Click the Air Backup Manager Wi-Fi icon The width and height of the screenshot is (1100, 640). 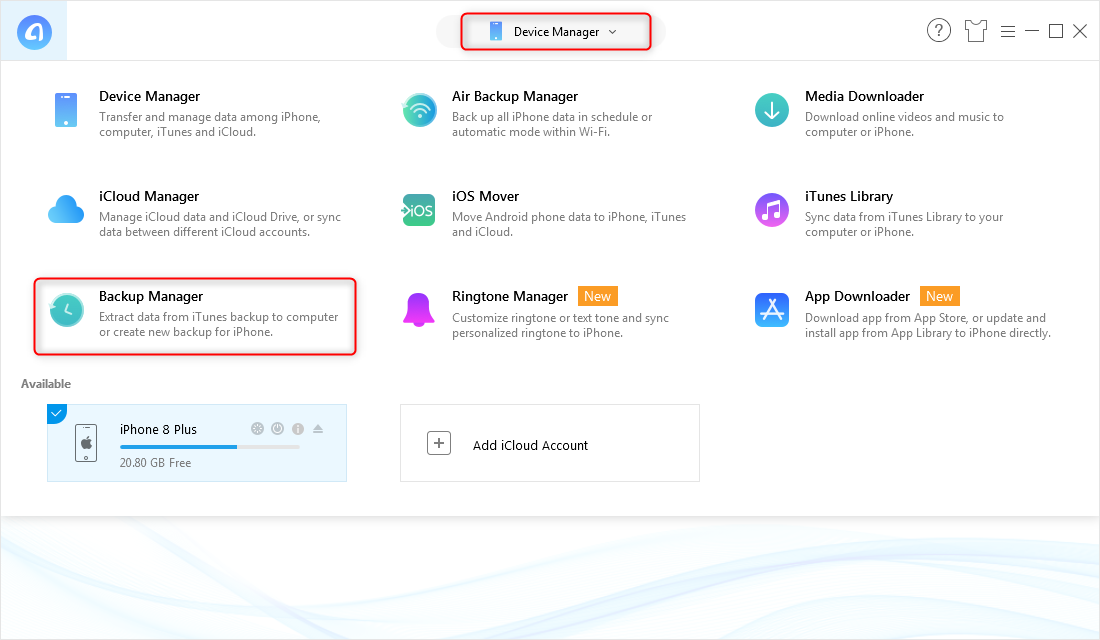click(420, 110)
